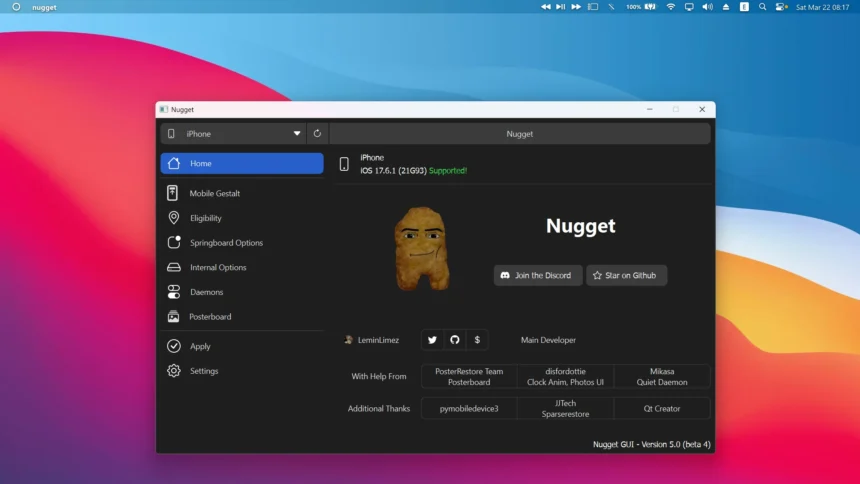The height and width of the screenshot is (484, 860).
Task: Open PosterRestore Team Posterboard credit
Action: click(x=469, y=376)
